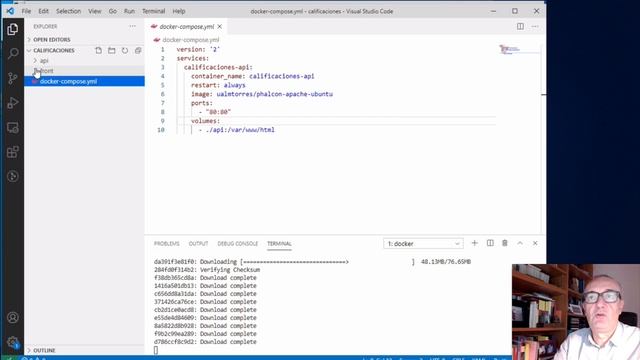Select the TERMINAL panel tab
Screen dimensions: 640x360
click(279, 243)
